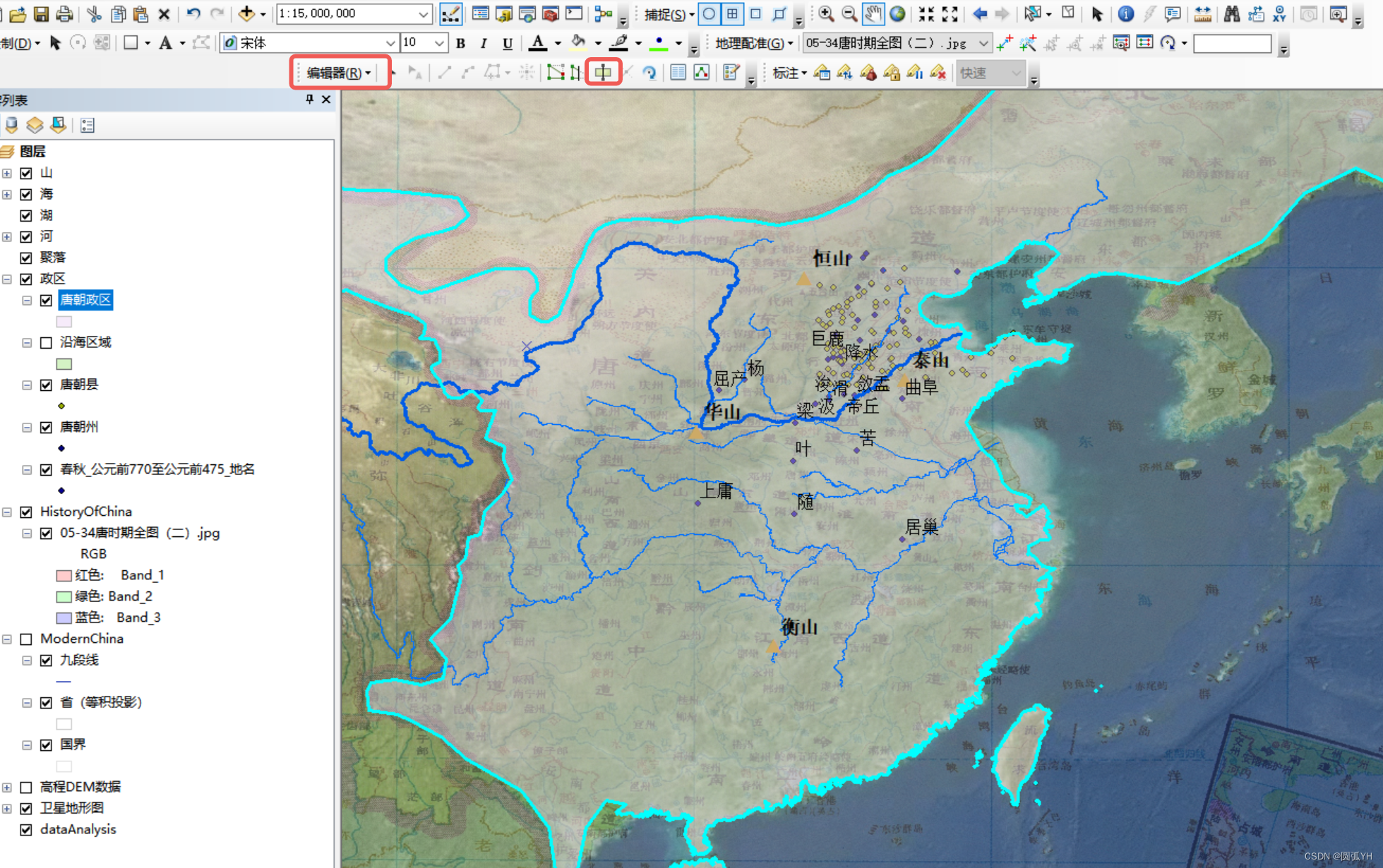
Task: Click the 唐朝政区 layer symbol swatch
Action: (64, 321)
